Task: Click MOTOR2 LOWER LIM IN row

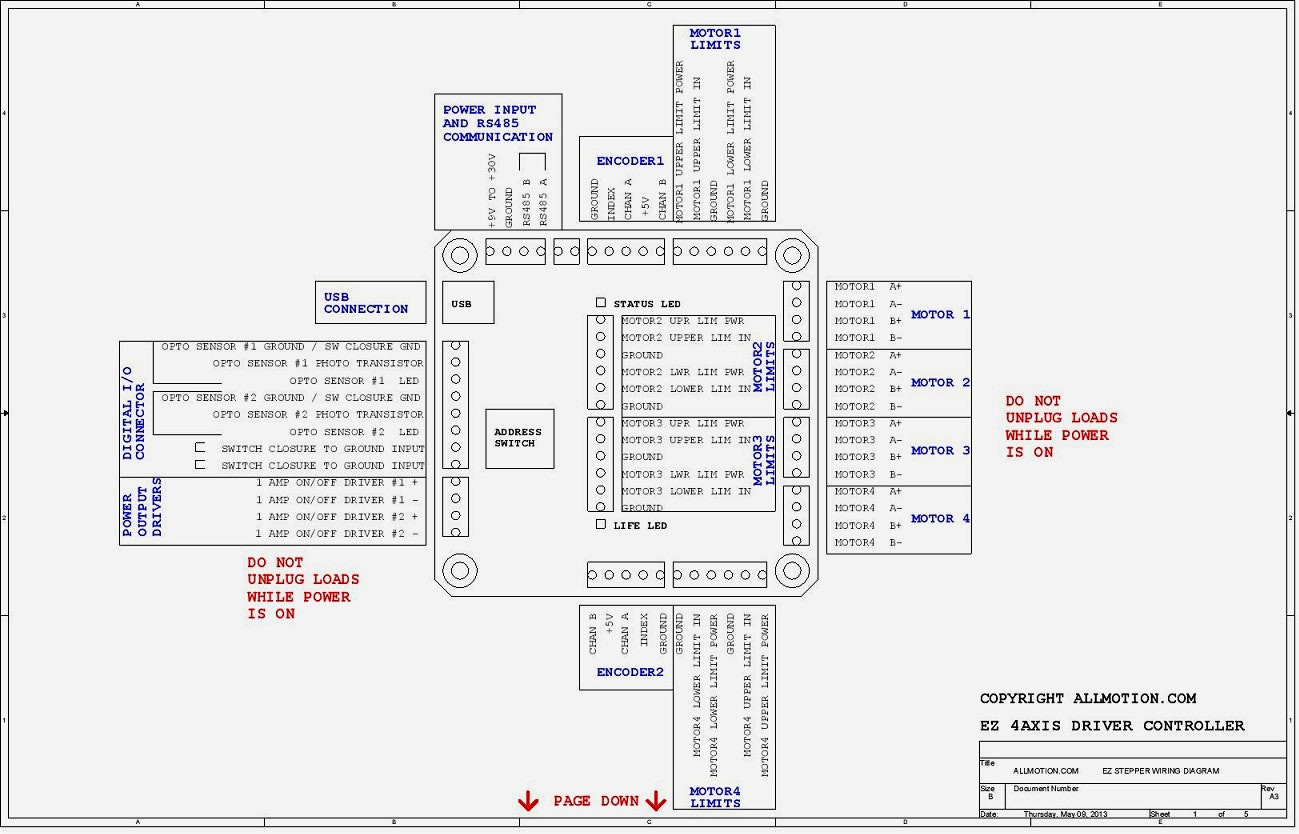Action: pyautogui.click(x=686, y=389)
